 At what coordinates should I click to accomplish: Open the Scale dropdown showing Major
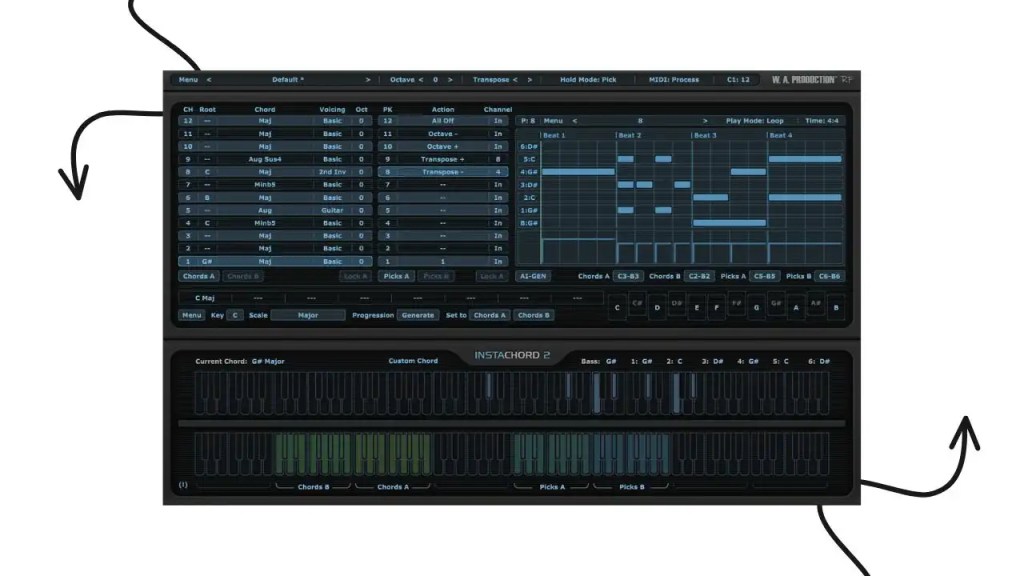pos(308,315)
